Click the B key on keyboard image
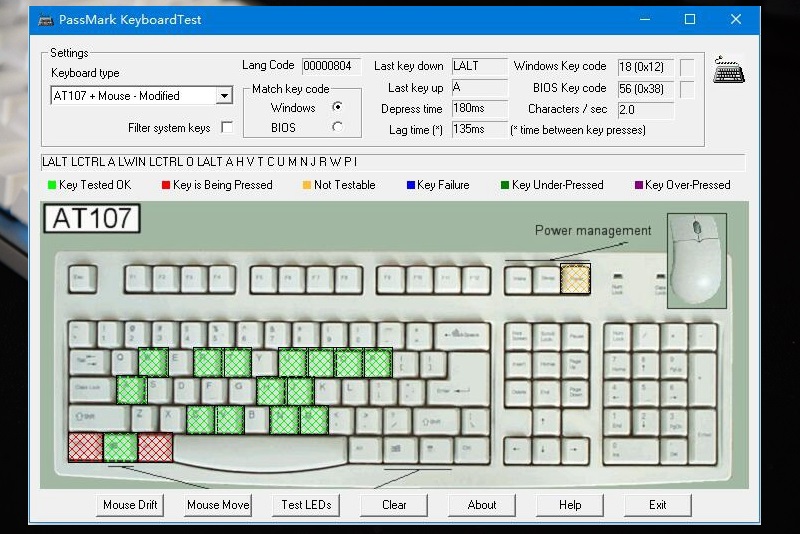Viewport: 800px width, 534px height. coord(256,419)
